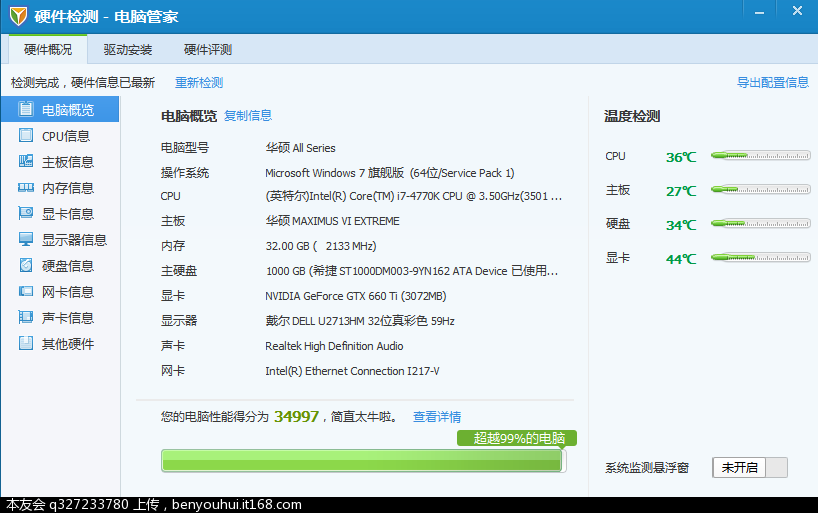
Task: Click the 导出配置信息 link
Action: (773, 82)
